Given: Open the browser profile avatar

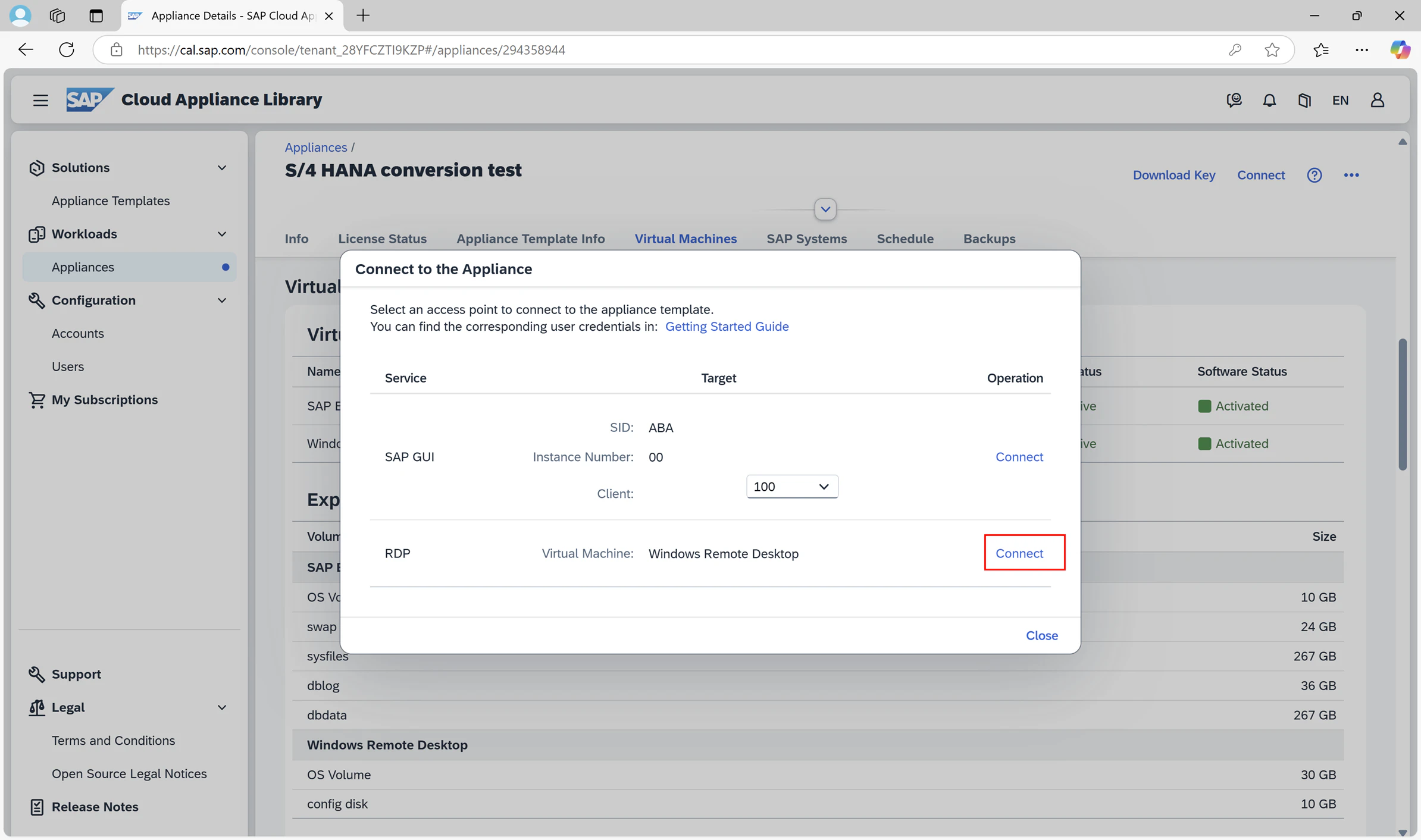Looking at the screenshot, I should 20,15.
